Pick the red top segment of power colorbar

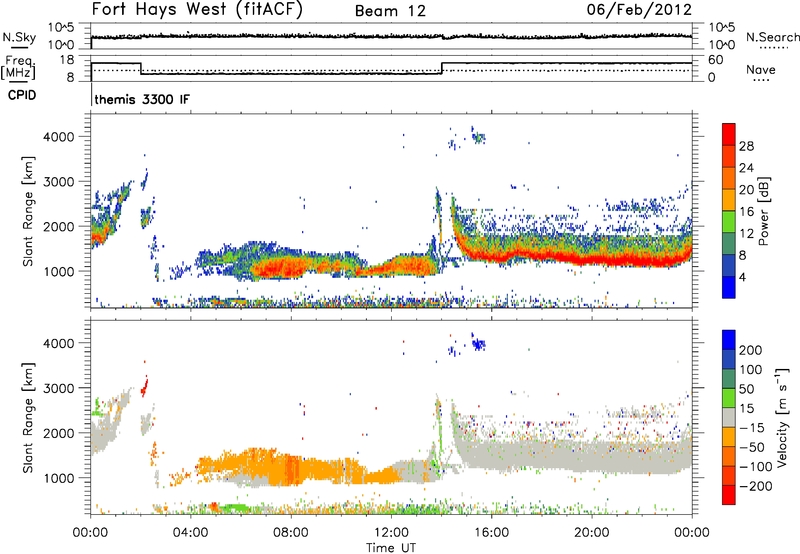click(x=729, y=134)
